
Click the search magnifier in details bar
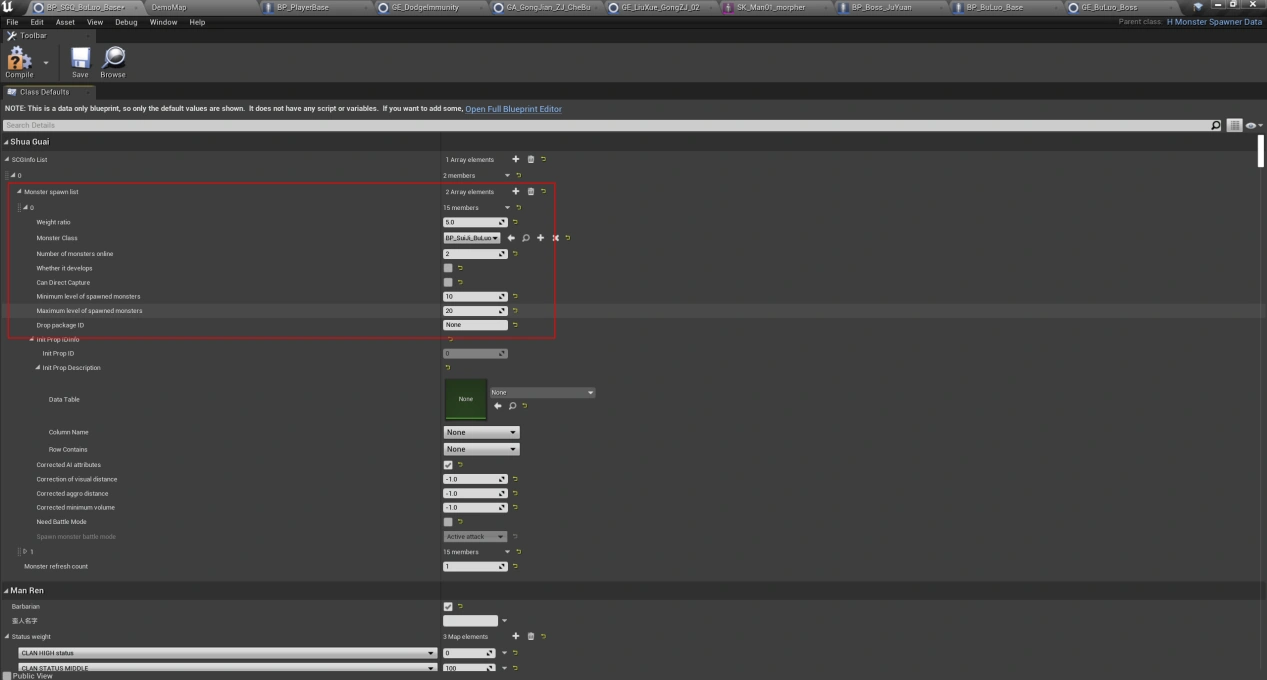click(x=1216, y=125)
